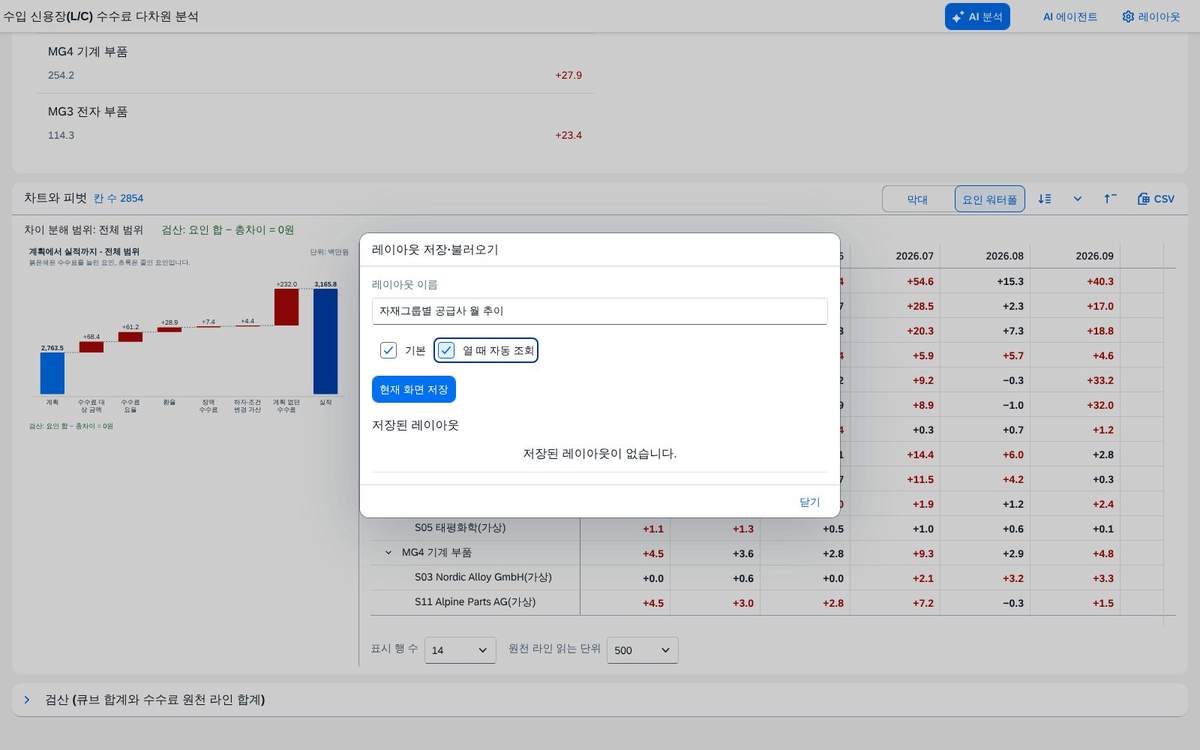Click the 저장된 레이아웃이 없습니다. message
This screenshot has width=1200, height=750.
600,454
